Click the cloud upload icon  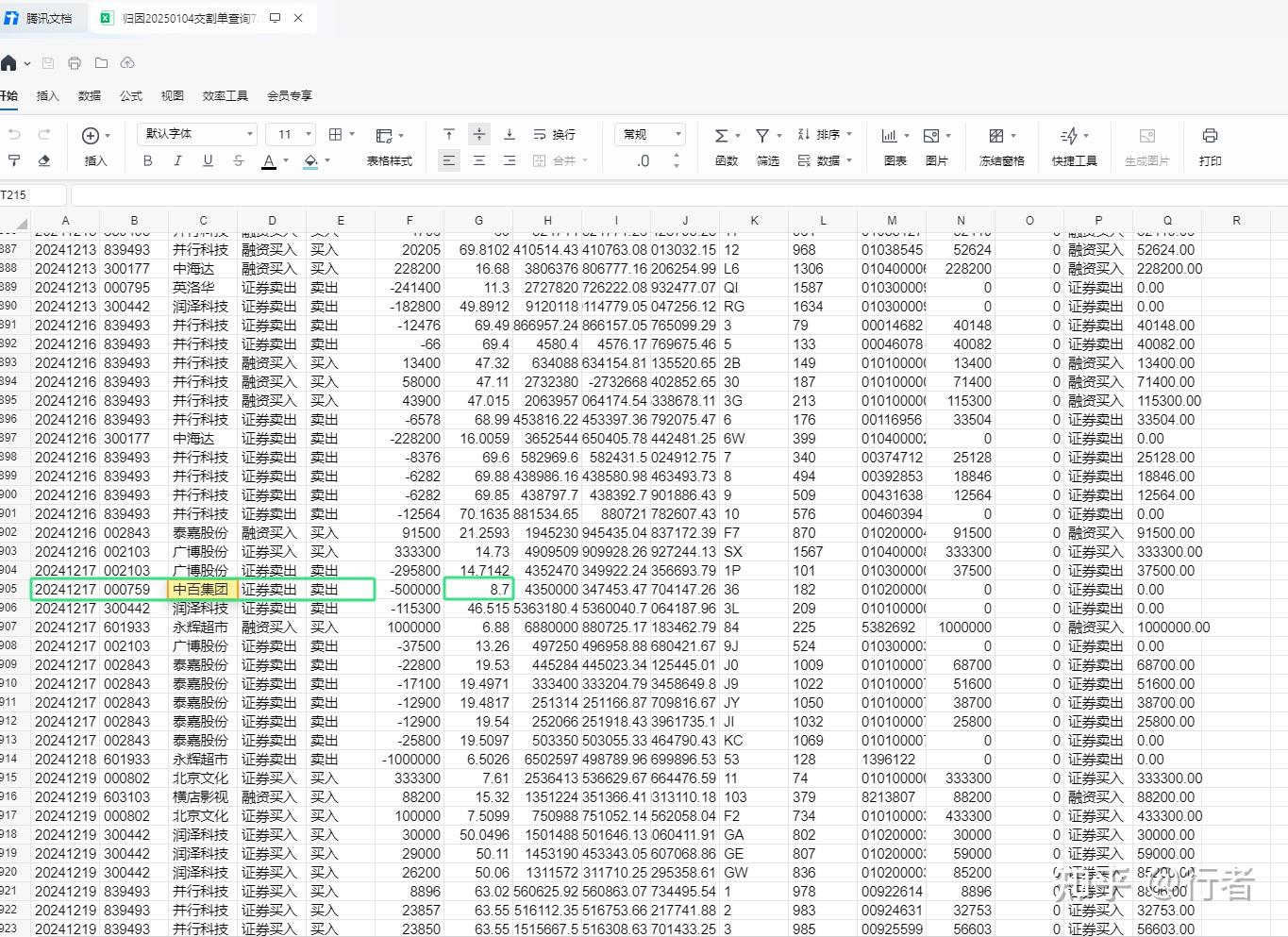[x=127, y=63]
